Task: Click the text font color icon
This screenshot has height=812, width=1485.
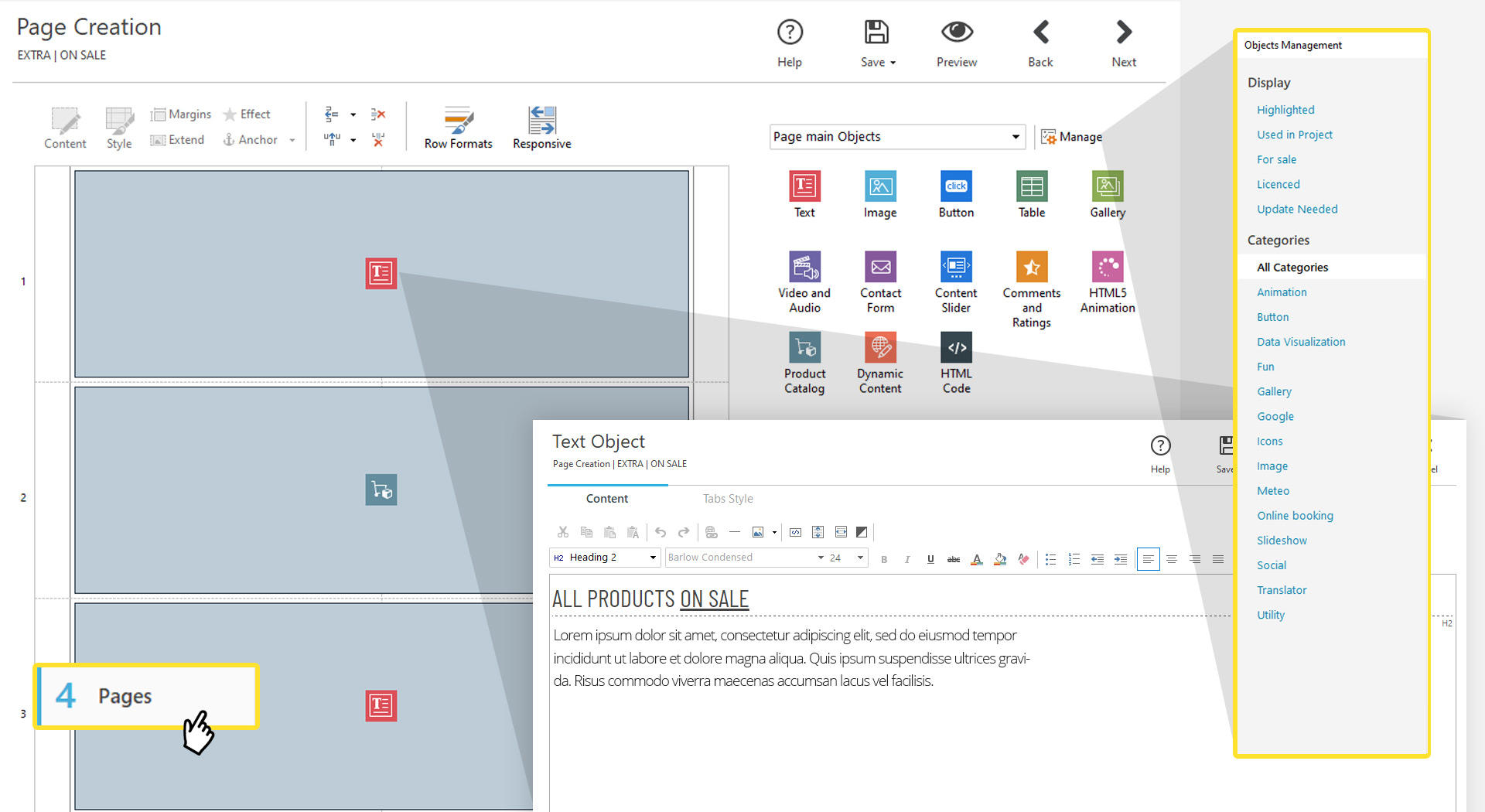Action: pyautogui.click(x=977, y=559)
